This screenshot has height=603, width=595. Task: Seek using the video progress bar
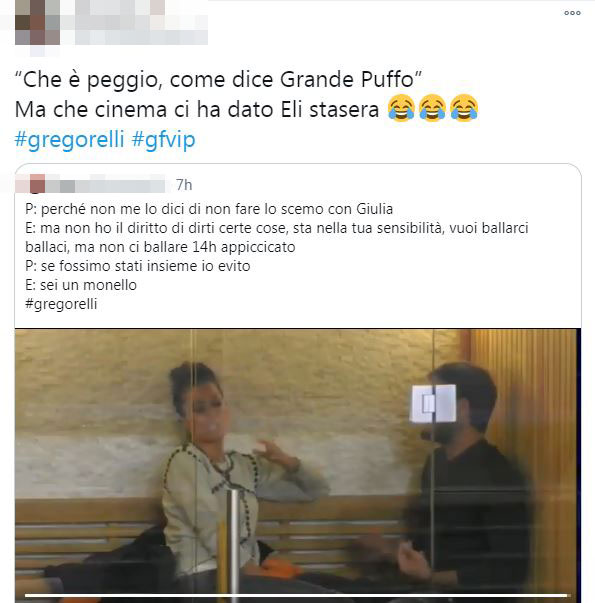click(x=296, y=596)
